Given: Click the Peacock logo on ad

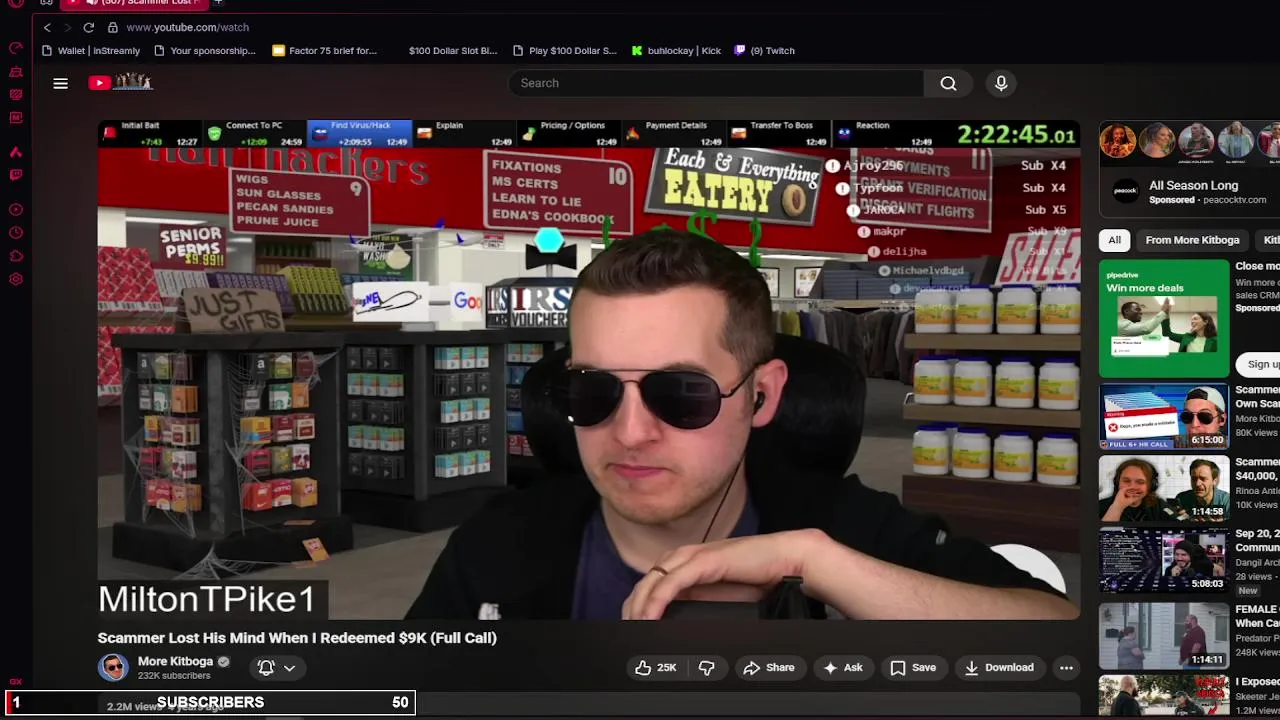Looking at the screenshot, I should (1126, 191).
